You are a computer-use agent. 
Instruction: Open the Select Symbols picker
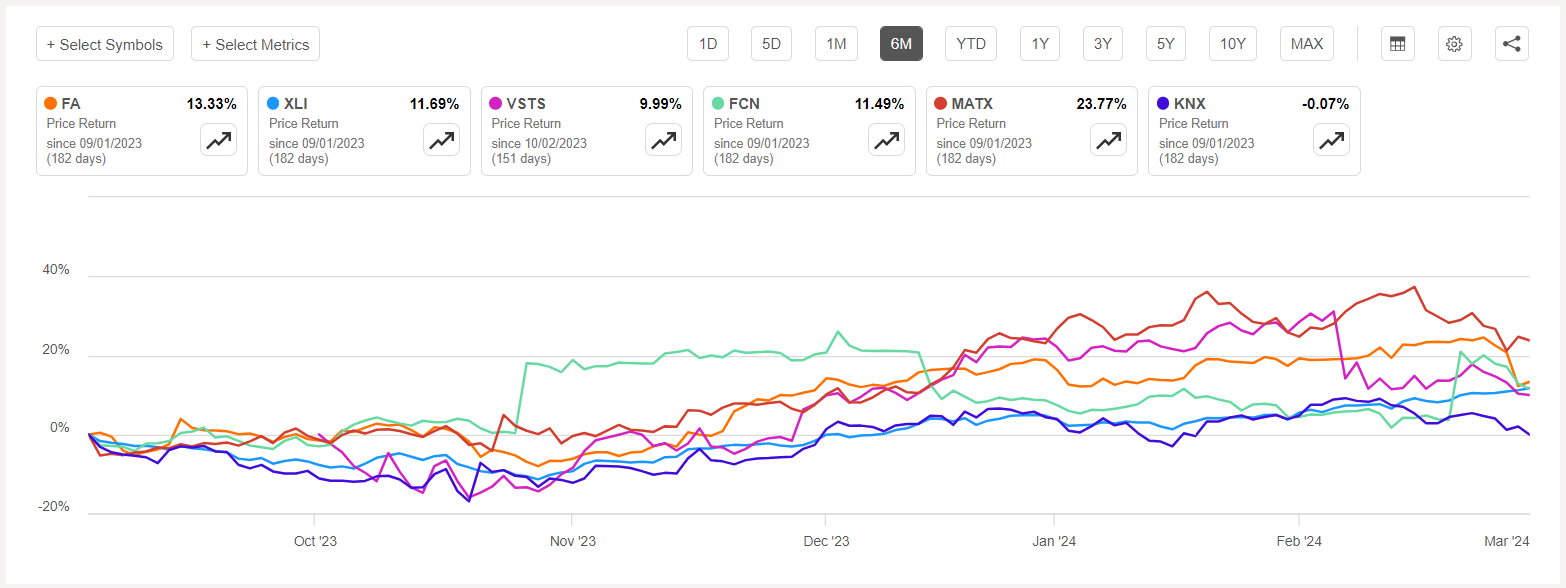[x=105, y=43]
